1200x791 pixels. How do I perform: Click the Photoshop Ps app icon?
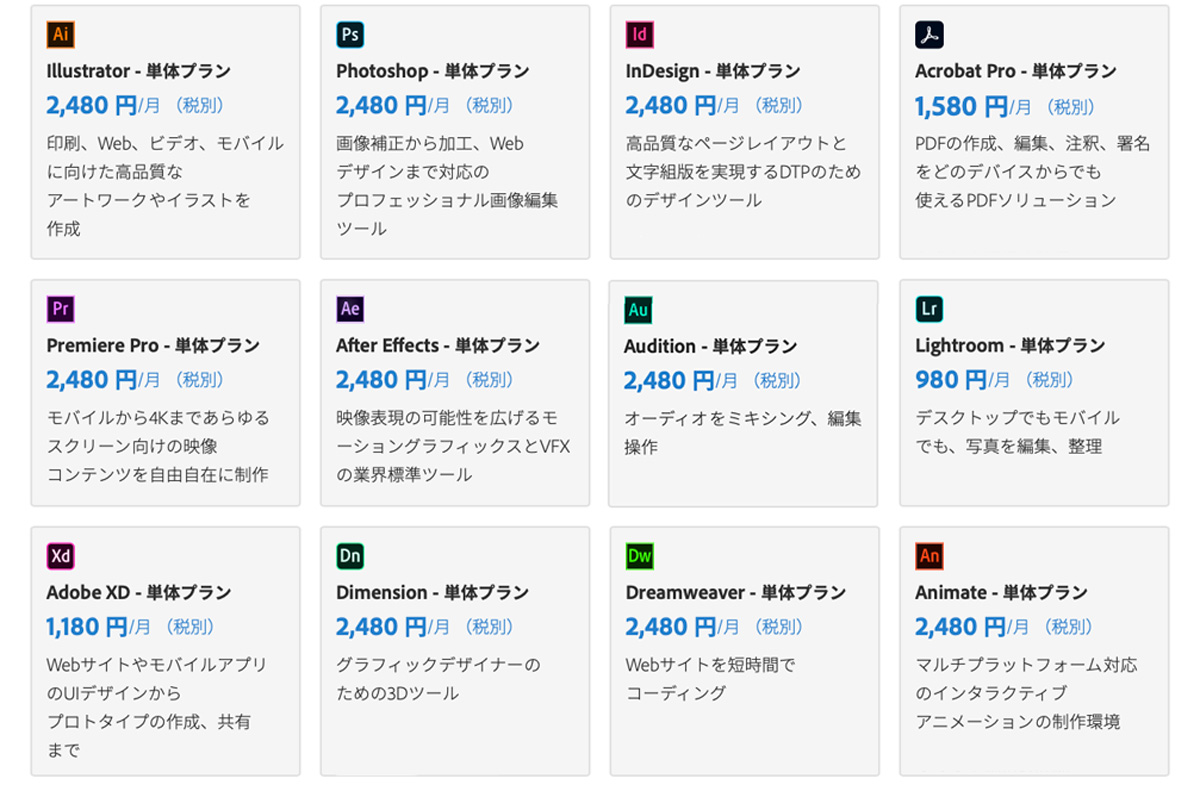350,35
